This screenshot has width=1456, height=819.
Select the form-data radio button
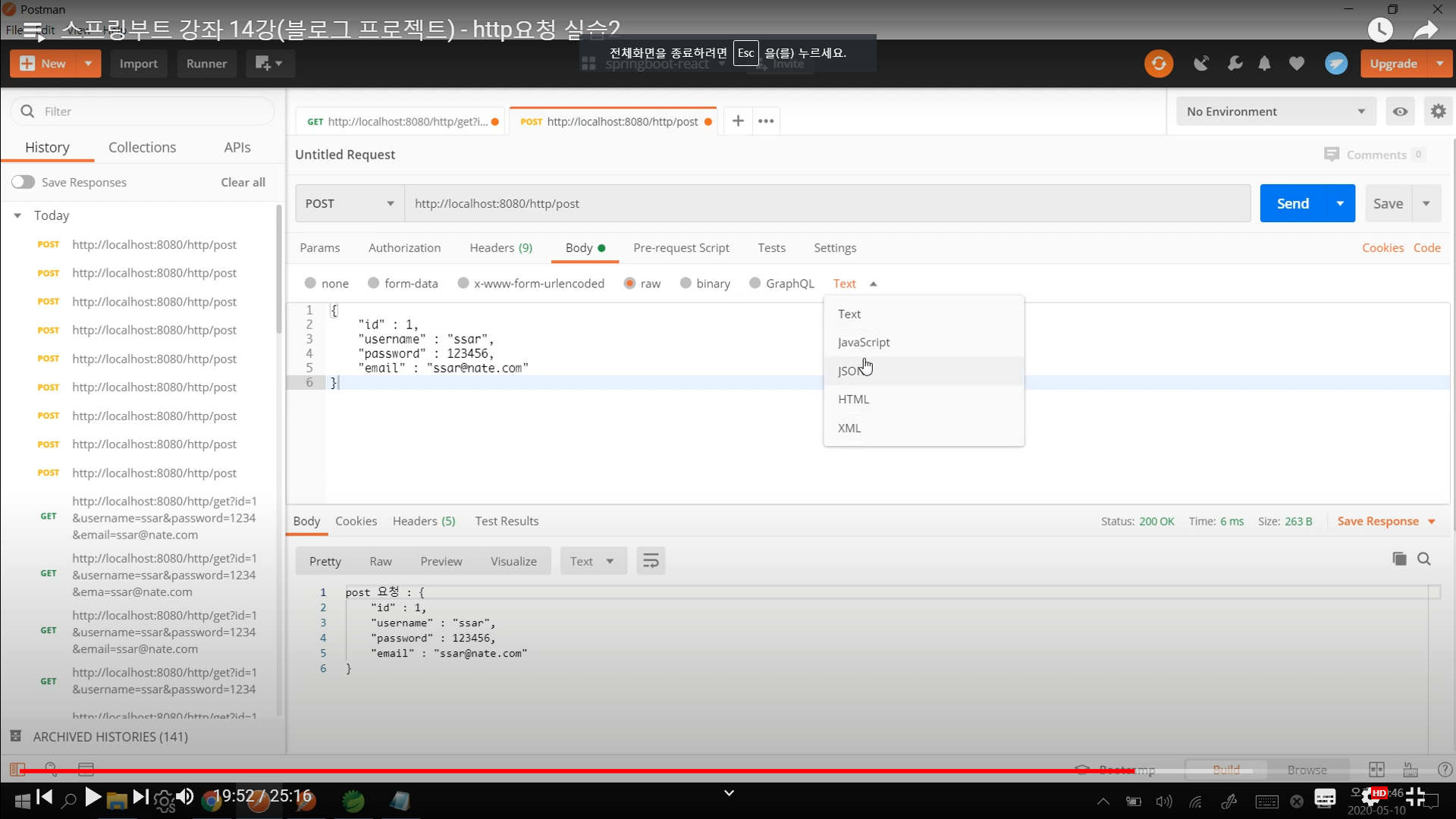373,284
